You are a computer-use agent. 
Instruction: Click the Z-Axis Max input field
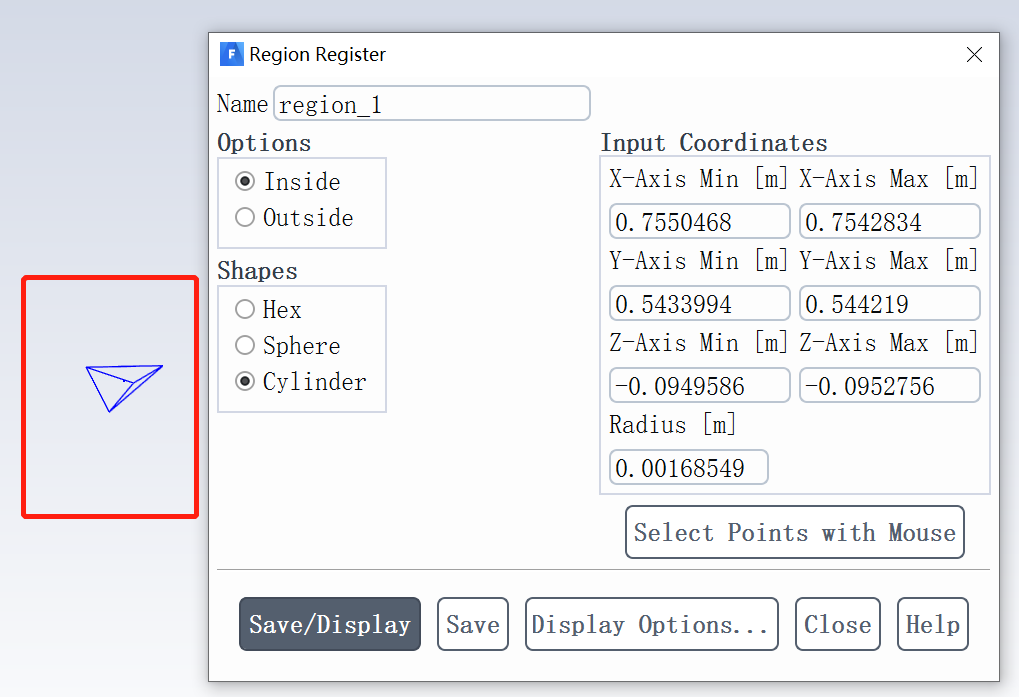click(x=889, y=386)
